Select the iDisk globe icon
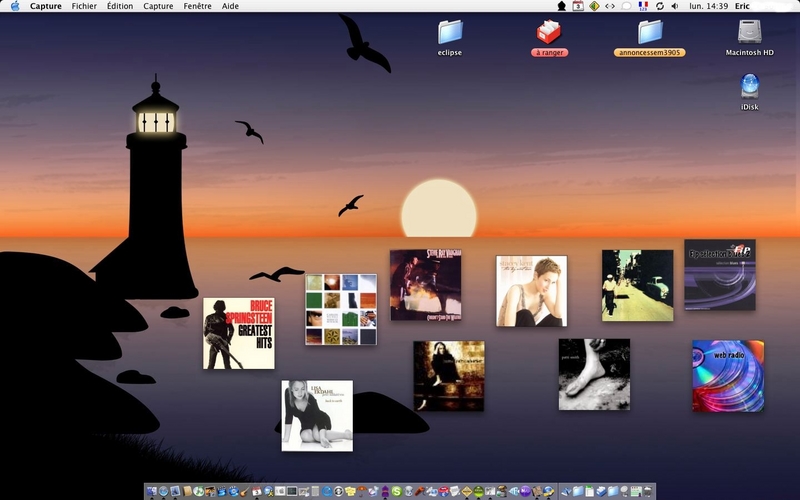The width and height of the screenshot is (800, 500). click(x=749, y=92)
